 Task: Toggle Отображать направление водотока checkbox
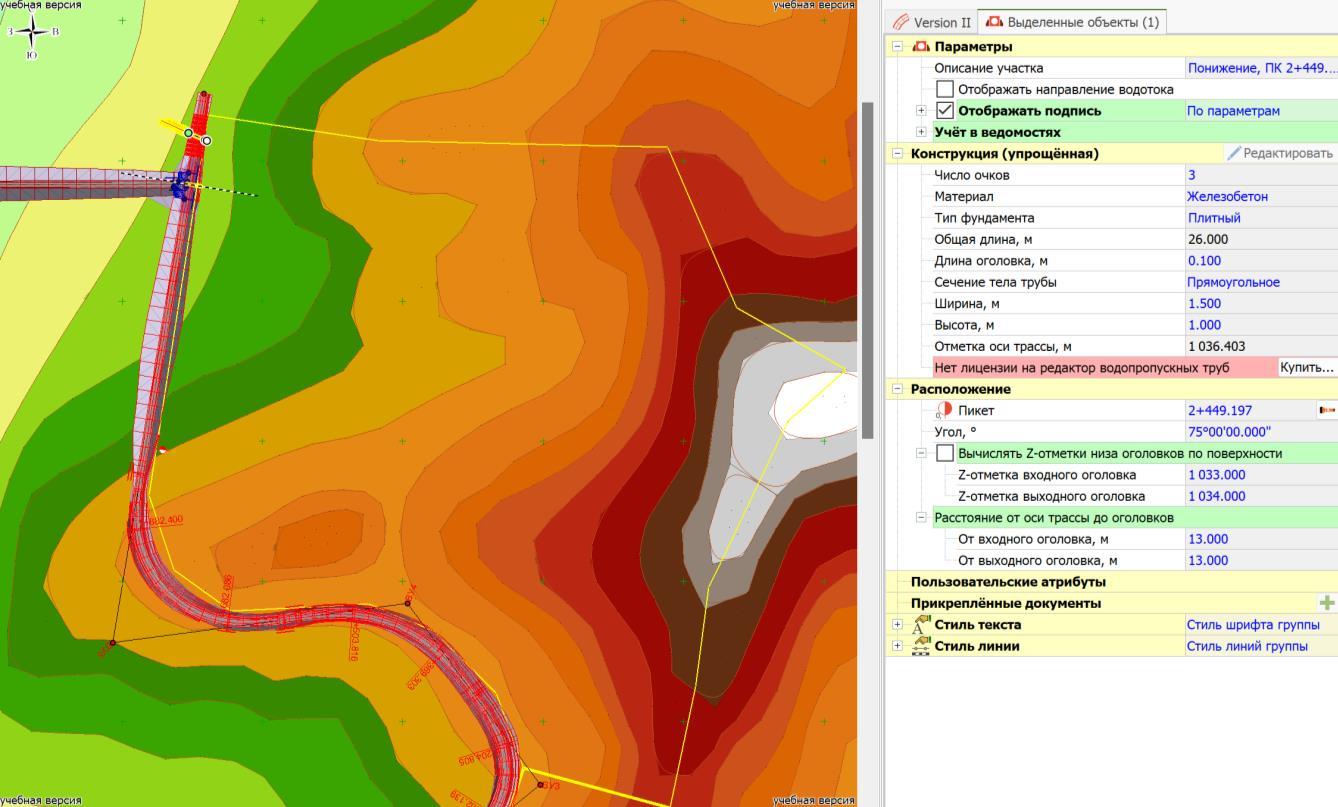tap(945, 89)
